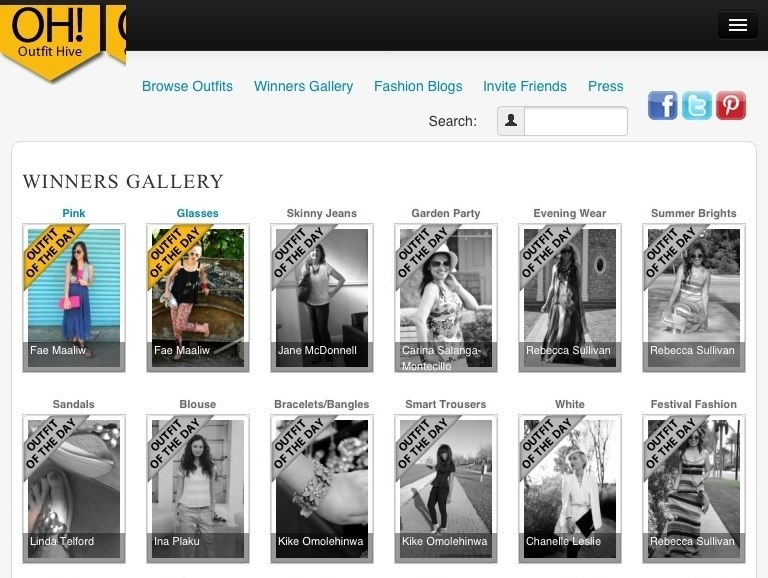Click the Outfit Hive logo badge
Image resolution: width=768 pixels, height=578 pixels.
(50, 37)
